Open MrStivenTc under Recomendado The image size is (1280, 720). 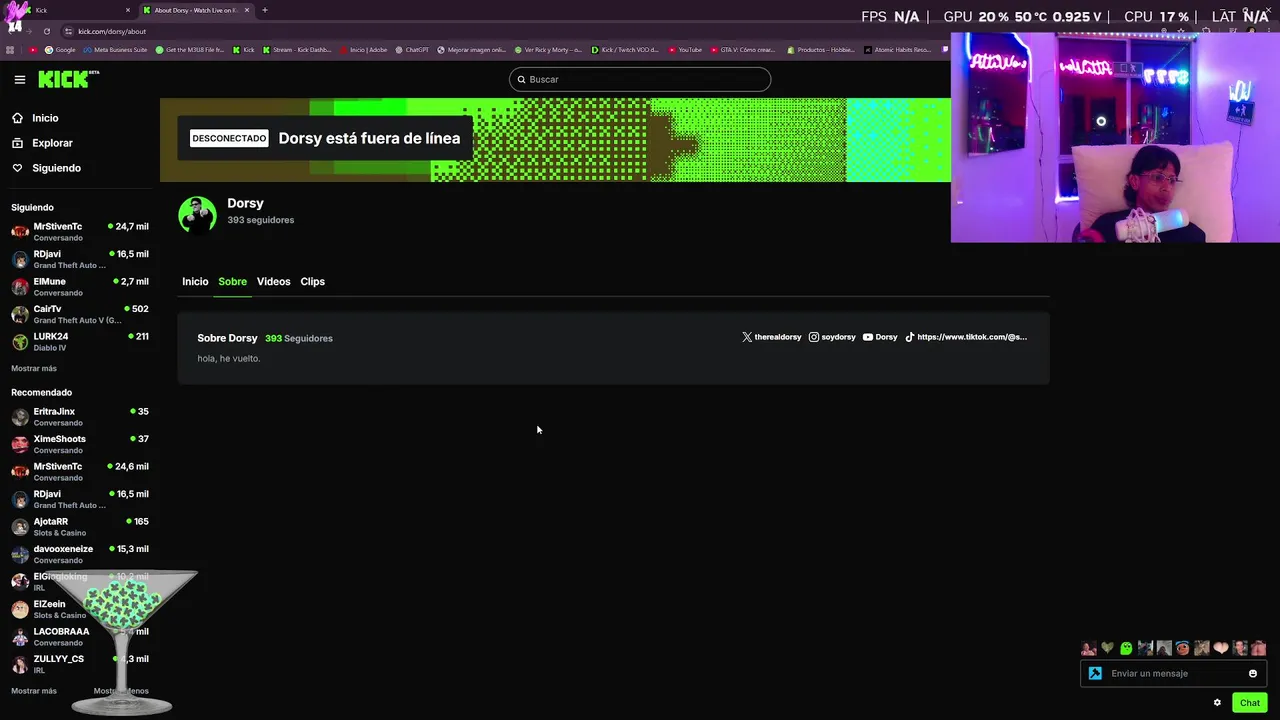point(80,472)
